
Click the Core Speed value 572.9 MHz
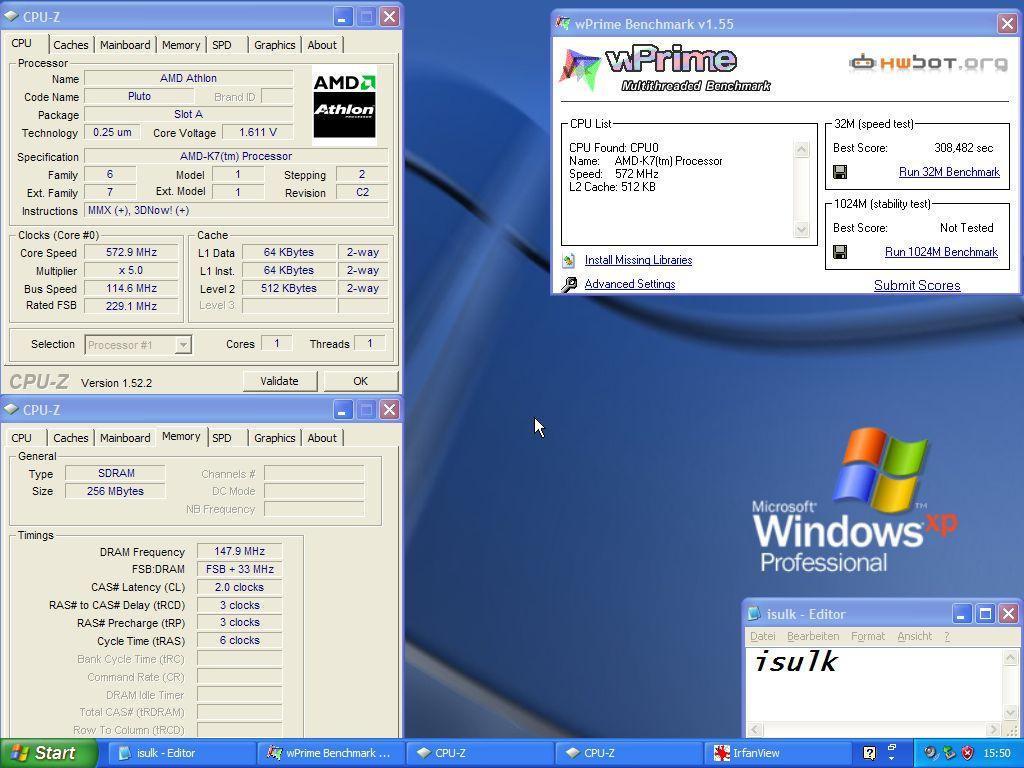[131, 252]
